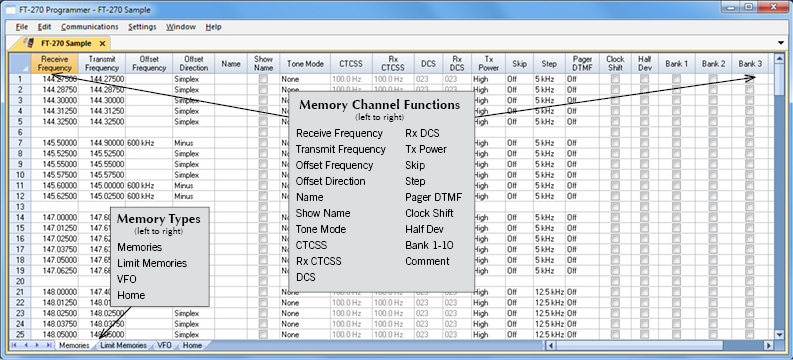
Task: Click the vertical scrollbar thumb
Action: click(779, 79)
